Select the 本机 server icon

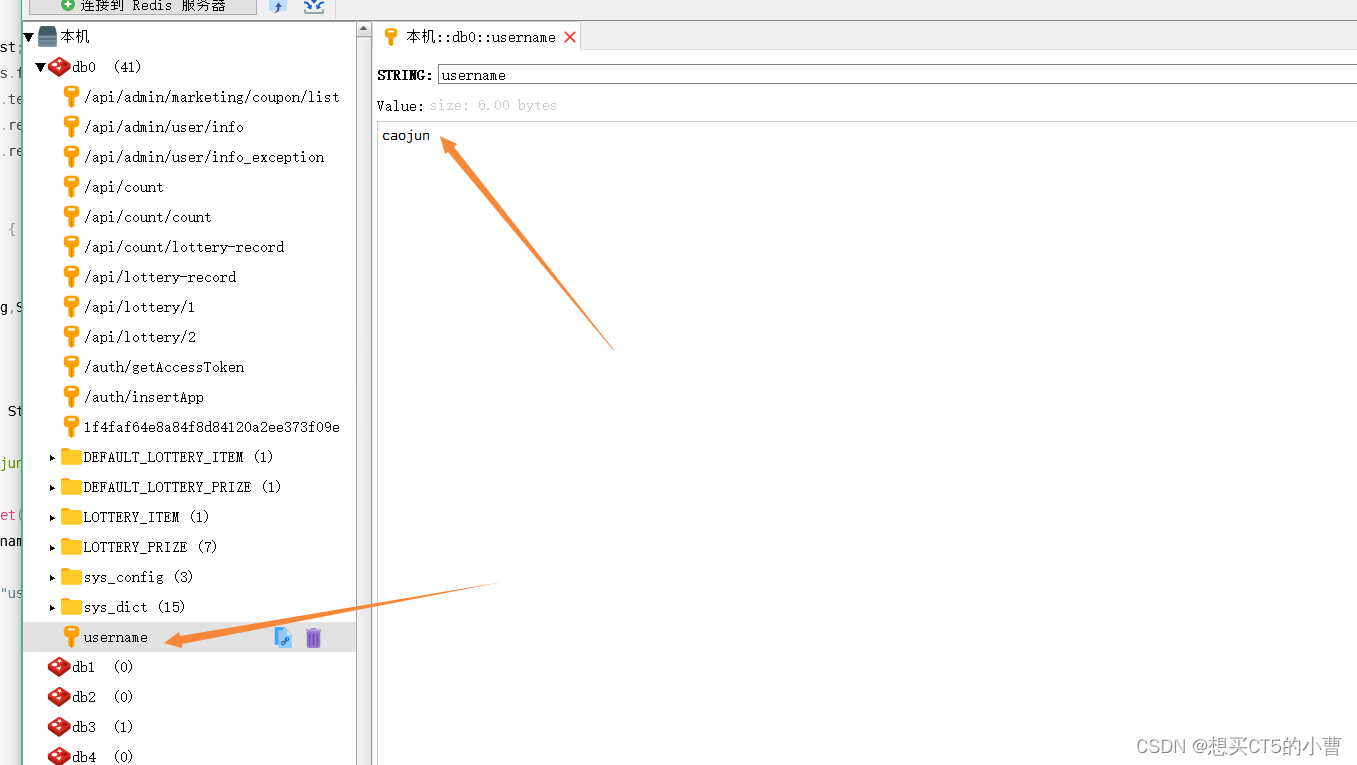(x=47, y=37)
